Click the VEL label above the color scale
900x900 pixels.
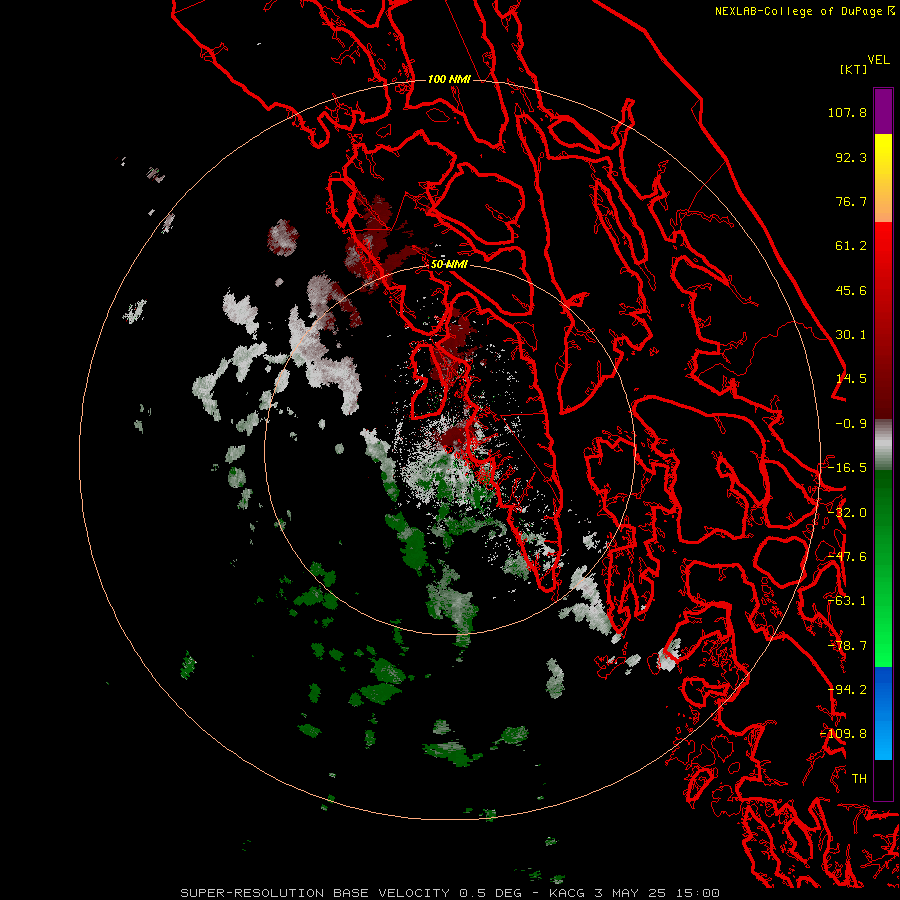[x=878, y=60]
